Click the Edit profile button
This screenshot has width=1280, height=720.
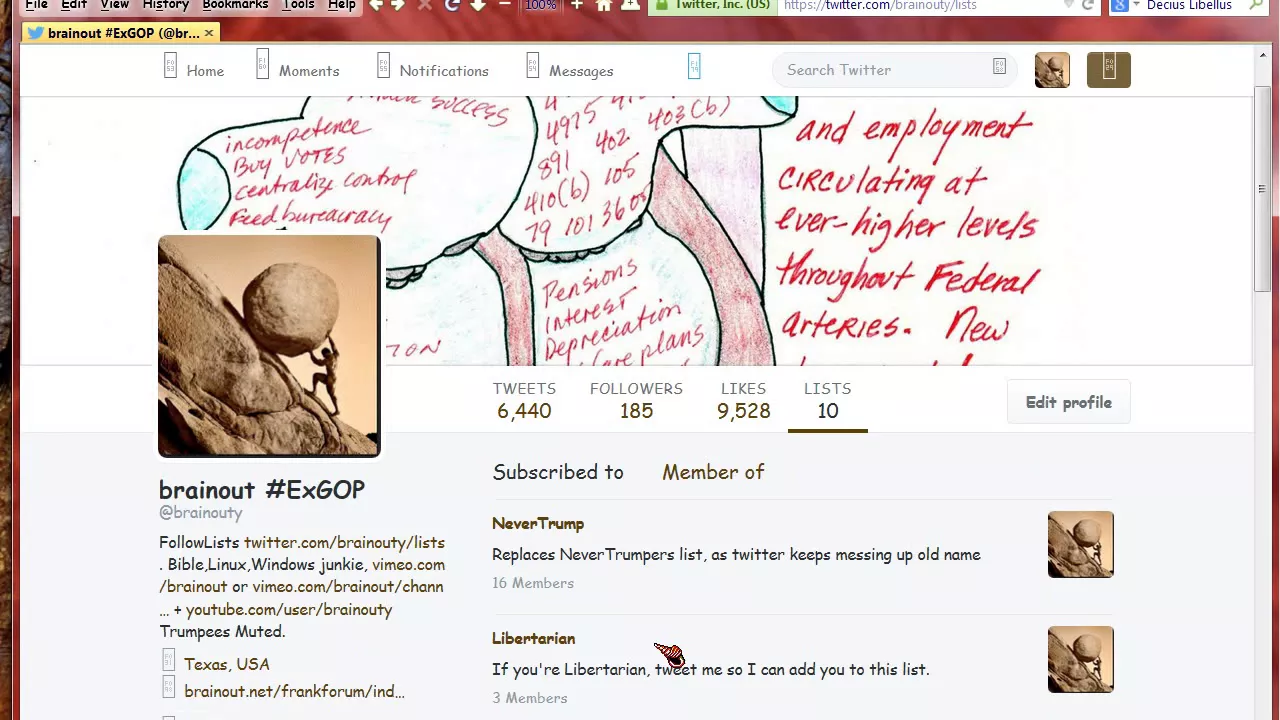point(1068,402)
